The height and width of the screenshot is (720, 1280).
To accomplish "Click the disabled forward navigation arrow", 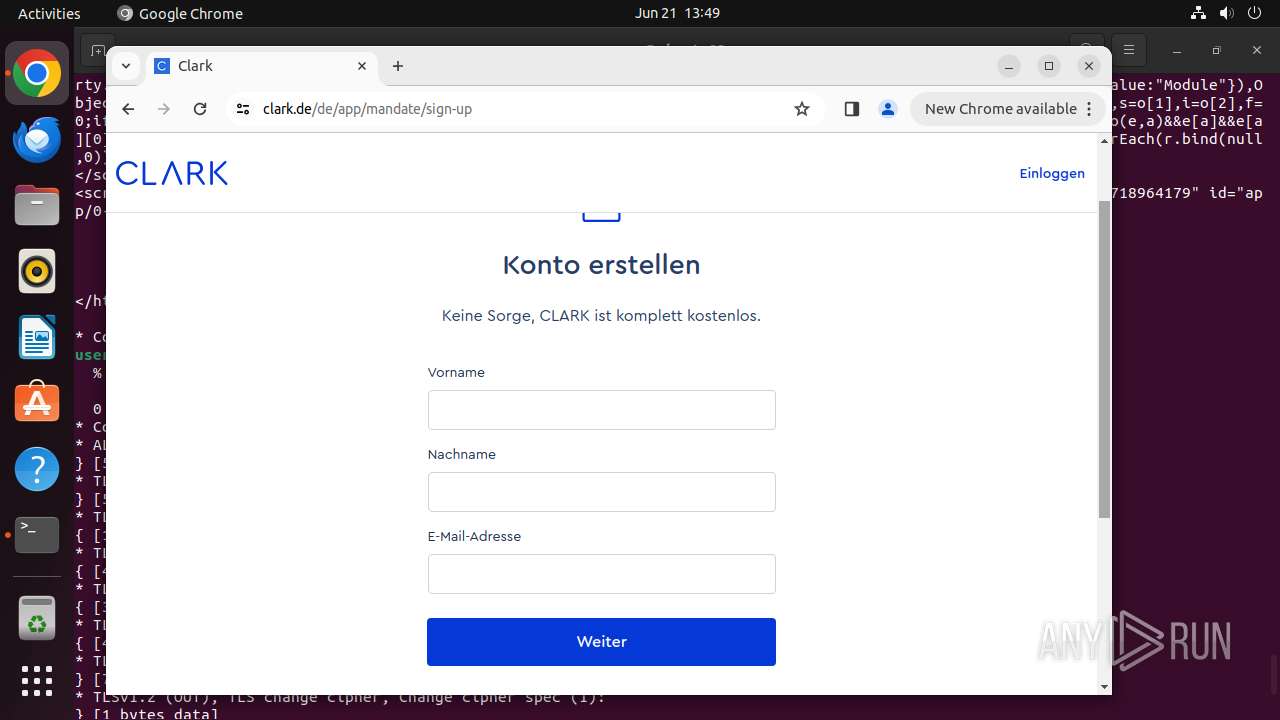I will [164, 109].
